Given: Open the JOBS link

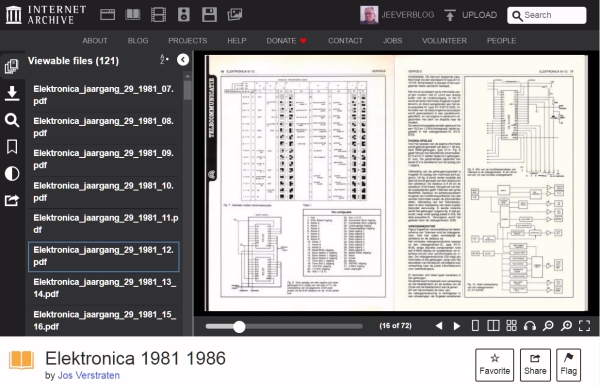Looking at the screenshot, I should click(393, 41).
